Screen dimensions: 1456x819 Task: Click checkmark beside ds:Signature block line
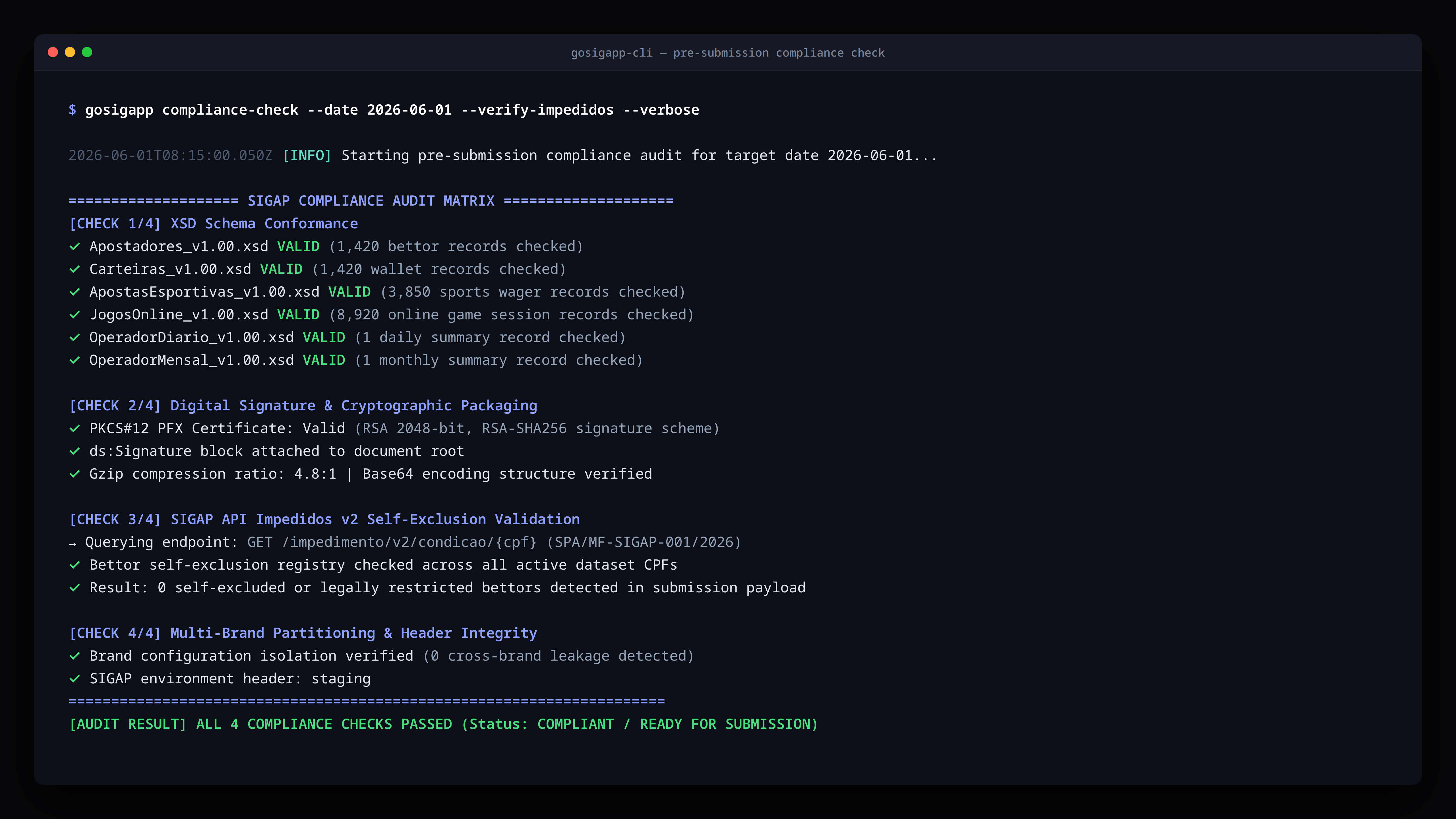click(74, 451)
